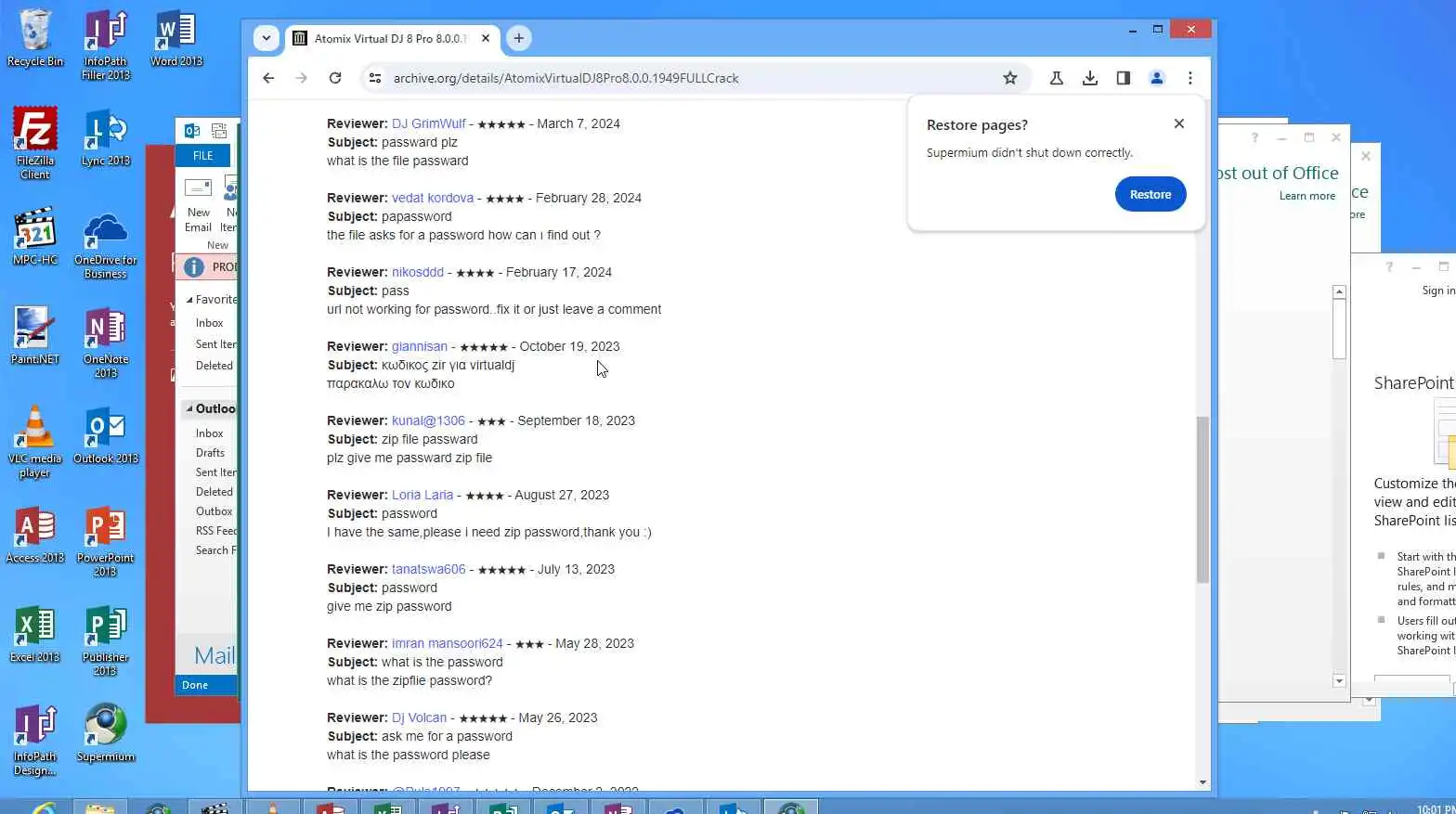Close the Atomix Virtual DJ tab
Viewport: 1456px width, 814px height.
(486, 38)
